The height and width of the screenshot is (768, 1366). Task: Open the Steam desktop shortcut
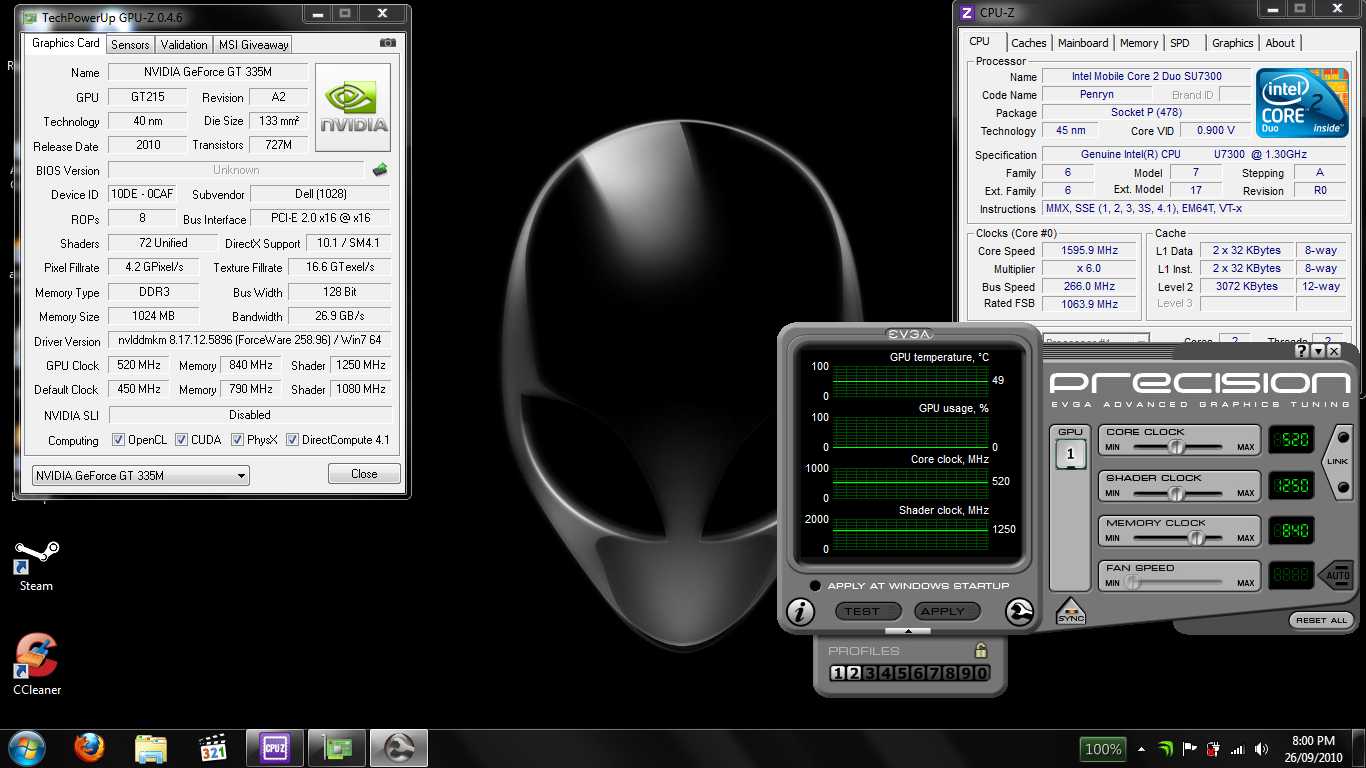click(36, 566)
